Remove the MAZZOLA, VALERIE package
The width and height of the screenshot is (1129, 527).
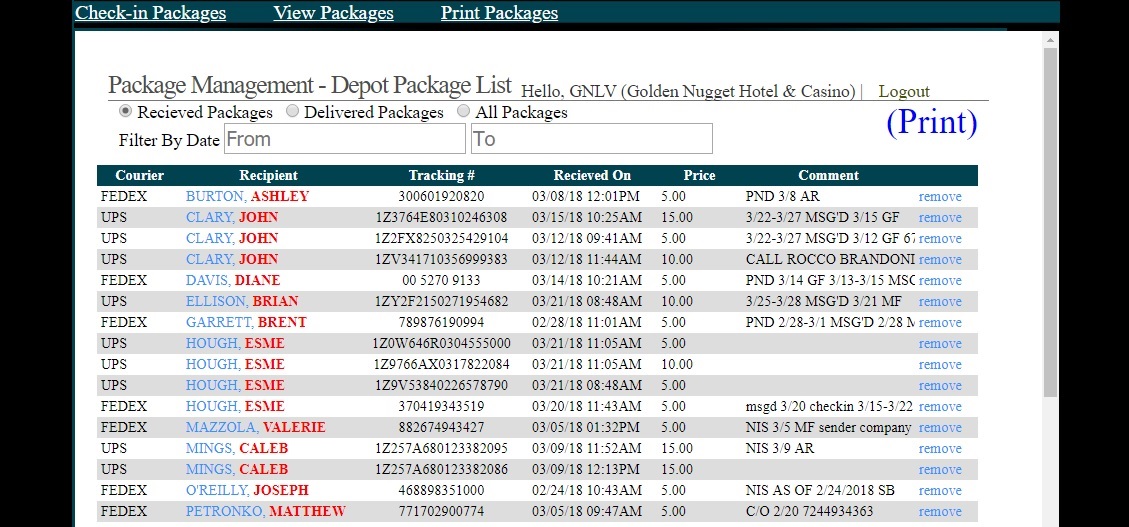tap(940, 428)
